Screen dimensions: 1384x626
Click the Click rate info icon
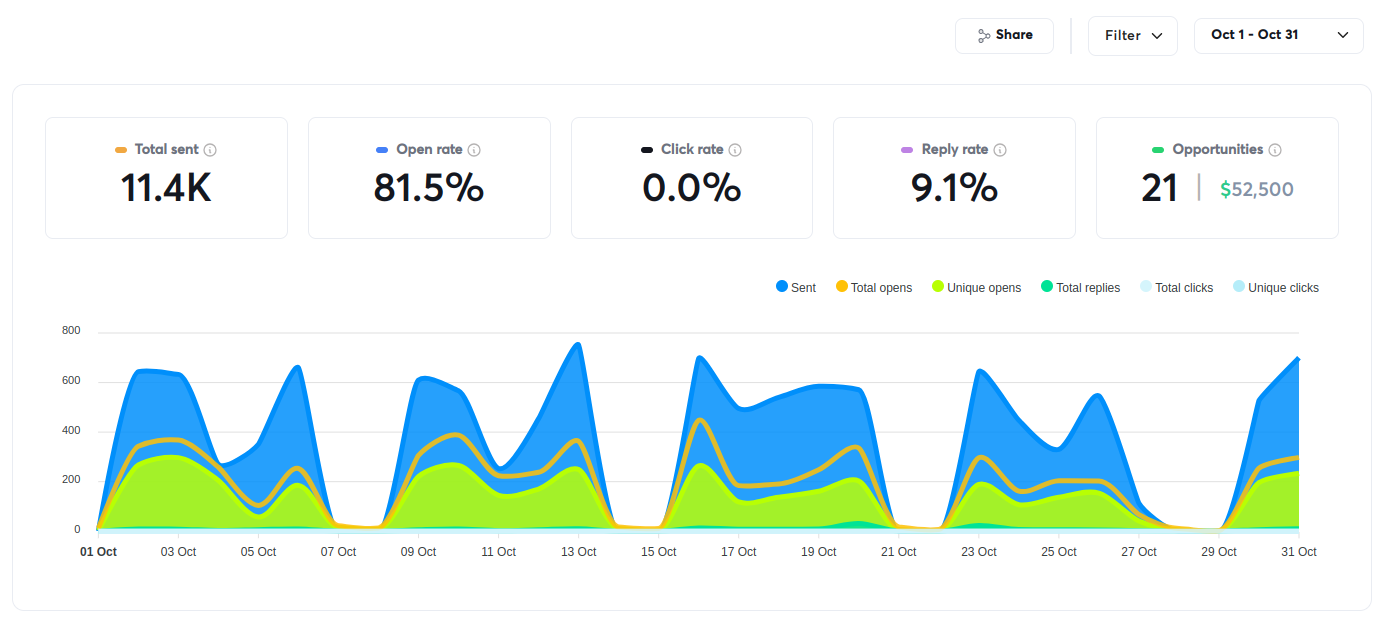[735, 150]
